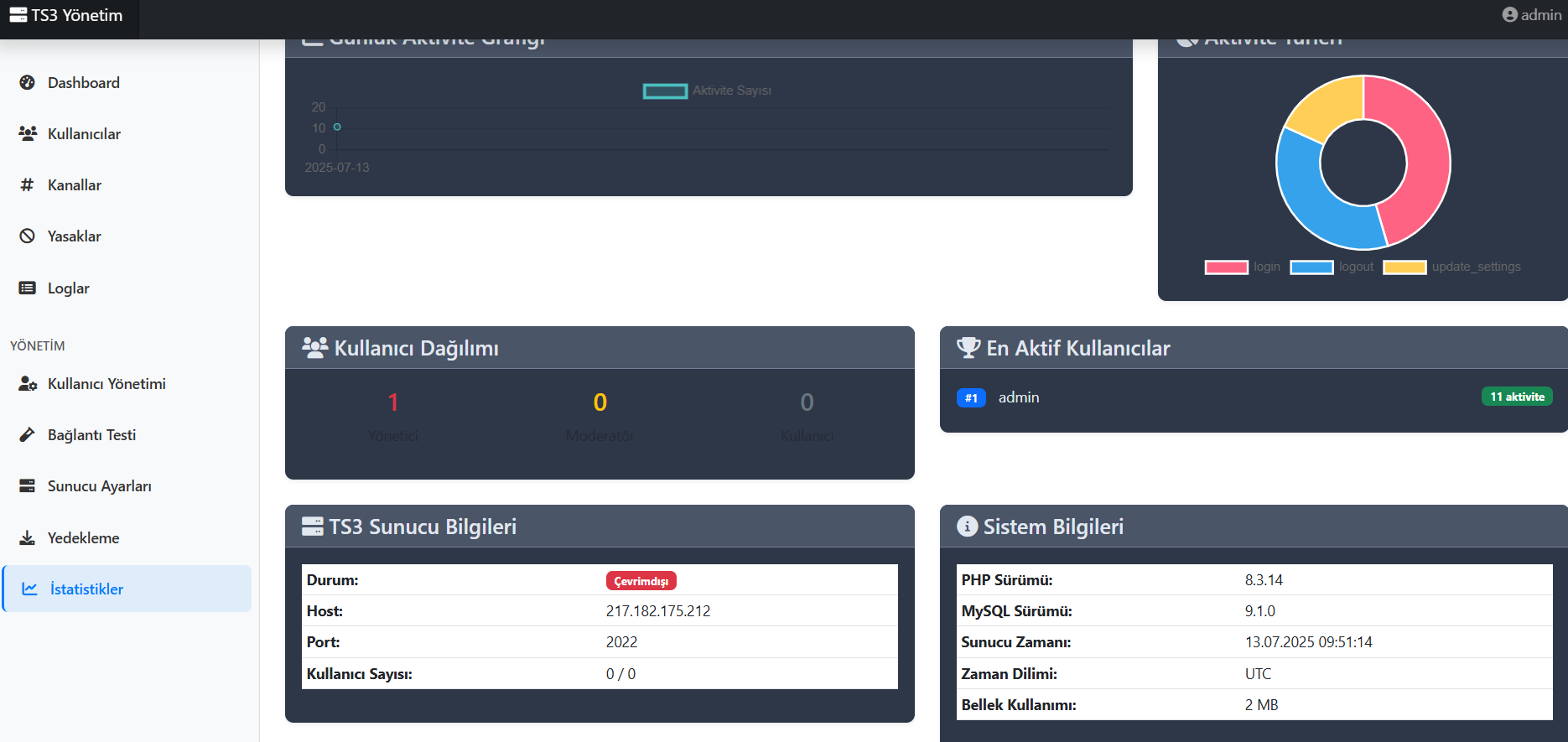Screen dimensions: 1568x742
Task: Click the chart date label 2025-07-13
Action: coord(337,168)
